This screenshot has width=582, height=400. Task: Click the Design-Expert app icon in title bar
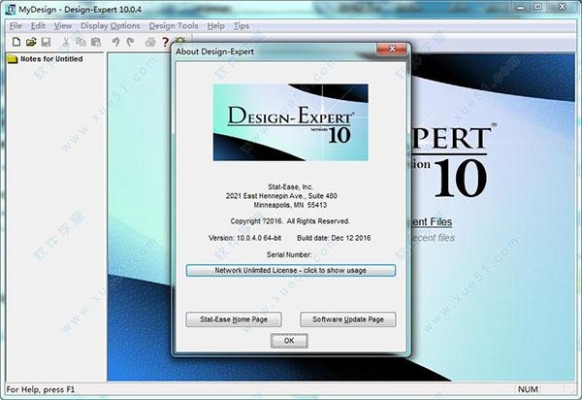click(x=11, y=9)
